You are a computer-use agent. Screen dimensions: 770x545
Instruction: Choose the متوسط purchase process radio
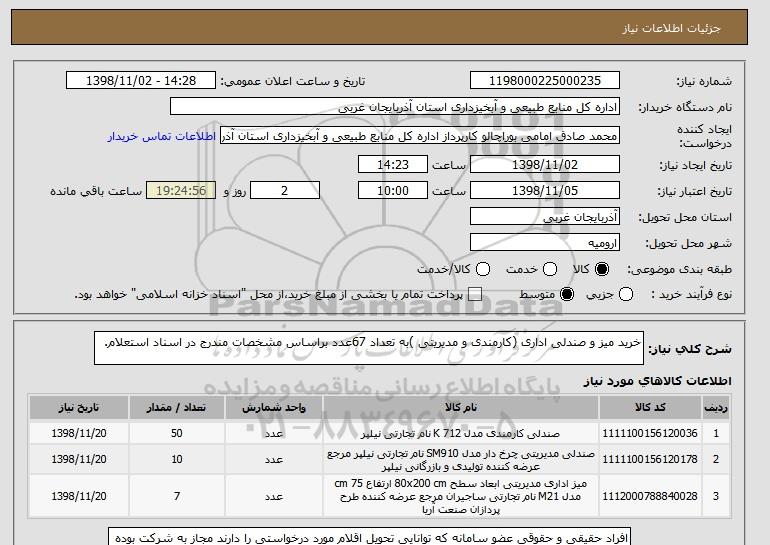tap(567, 295)
